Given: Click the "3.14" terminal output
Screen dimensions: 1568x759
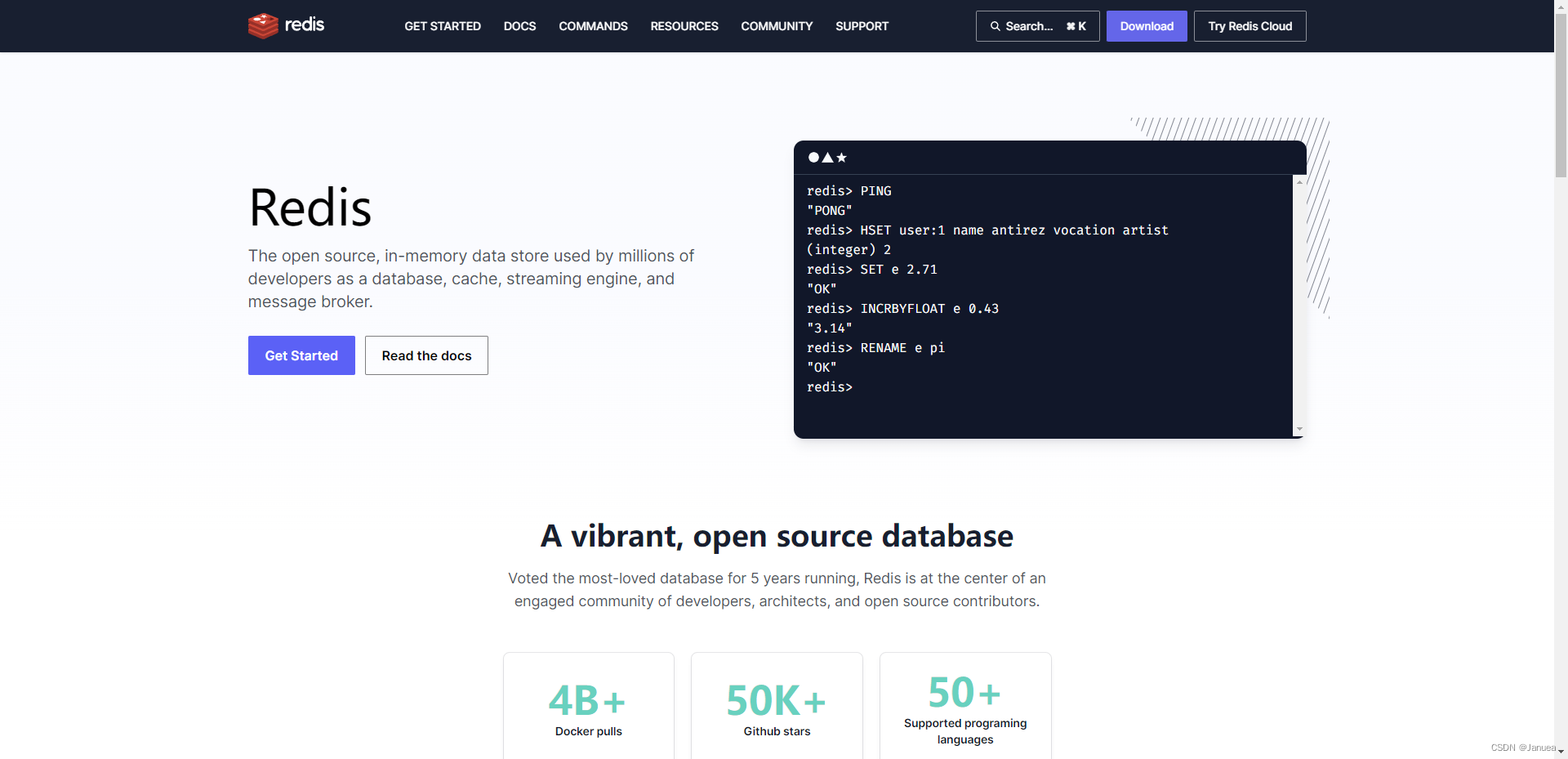Looking at the screenshot, I should pos(830,328).
